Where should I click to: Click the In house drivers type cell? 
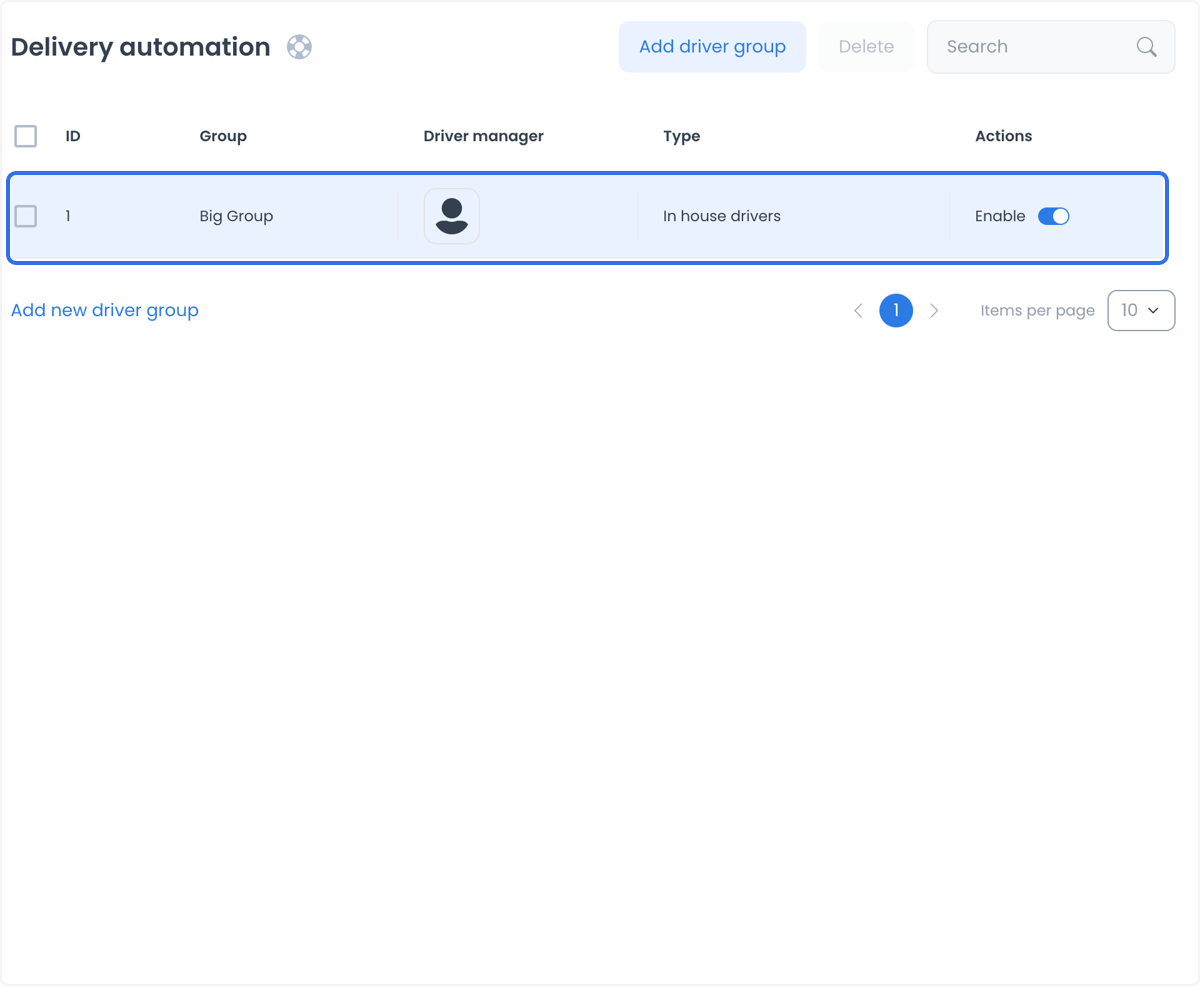point(722,216)
